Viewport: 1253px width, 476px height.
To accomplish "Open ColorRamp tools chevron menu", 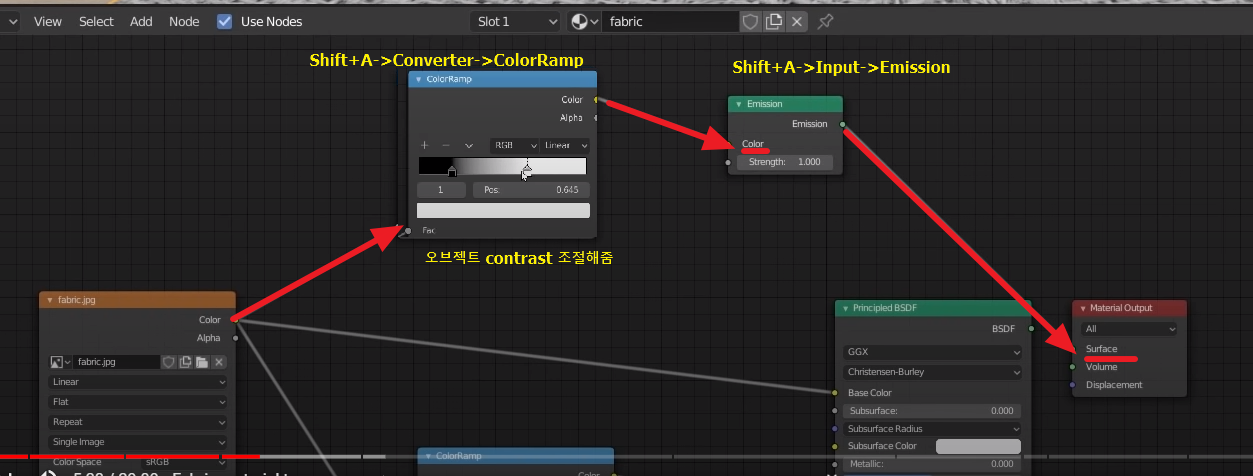I will point(469,146).
